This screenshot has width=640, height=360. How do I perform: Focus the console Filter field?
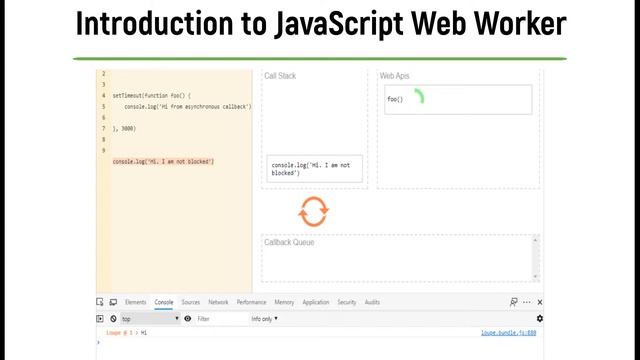point(221,319)
